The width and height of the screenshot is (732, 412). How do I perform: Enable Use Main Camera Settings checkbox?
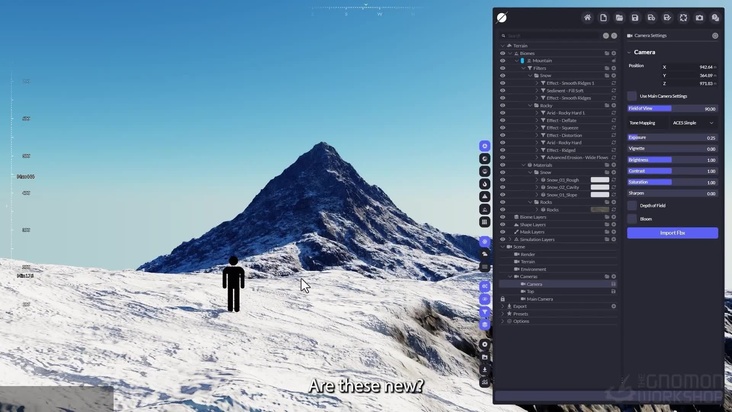click(632, 96)
